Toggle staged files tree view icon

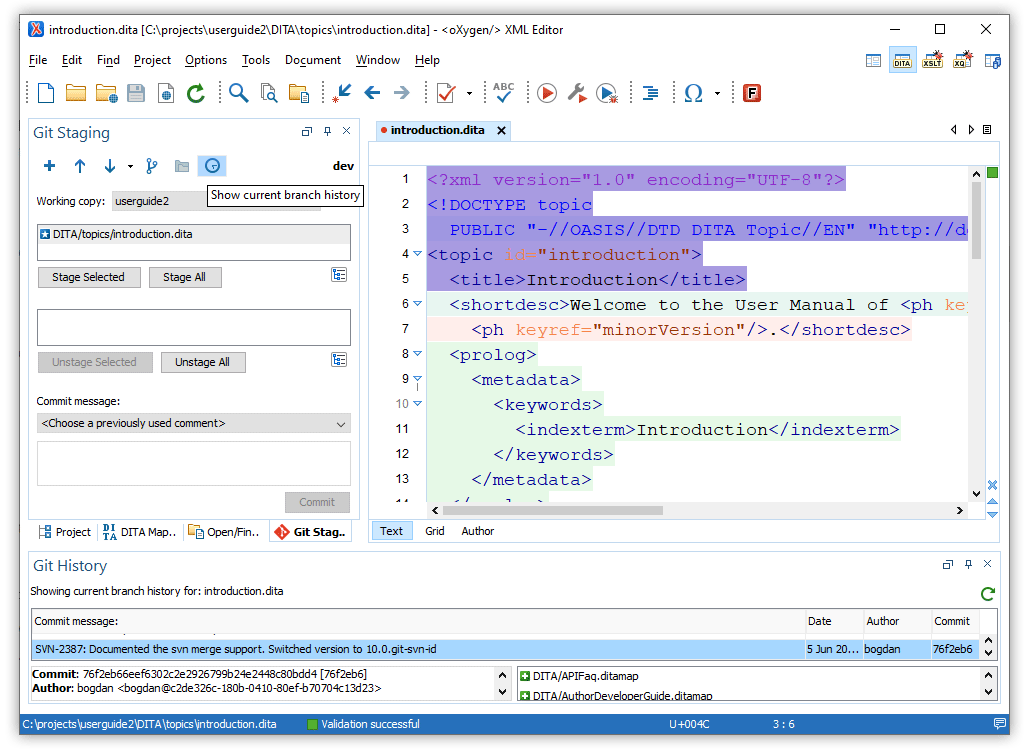click(339, 360)
